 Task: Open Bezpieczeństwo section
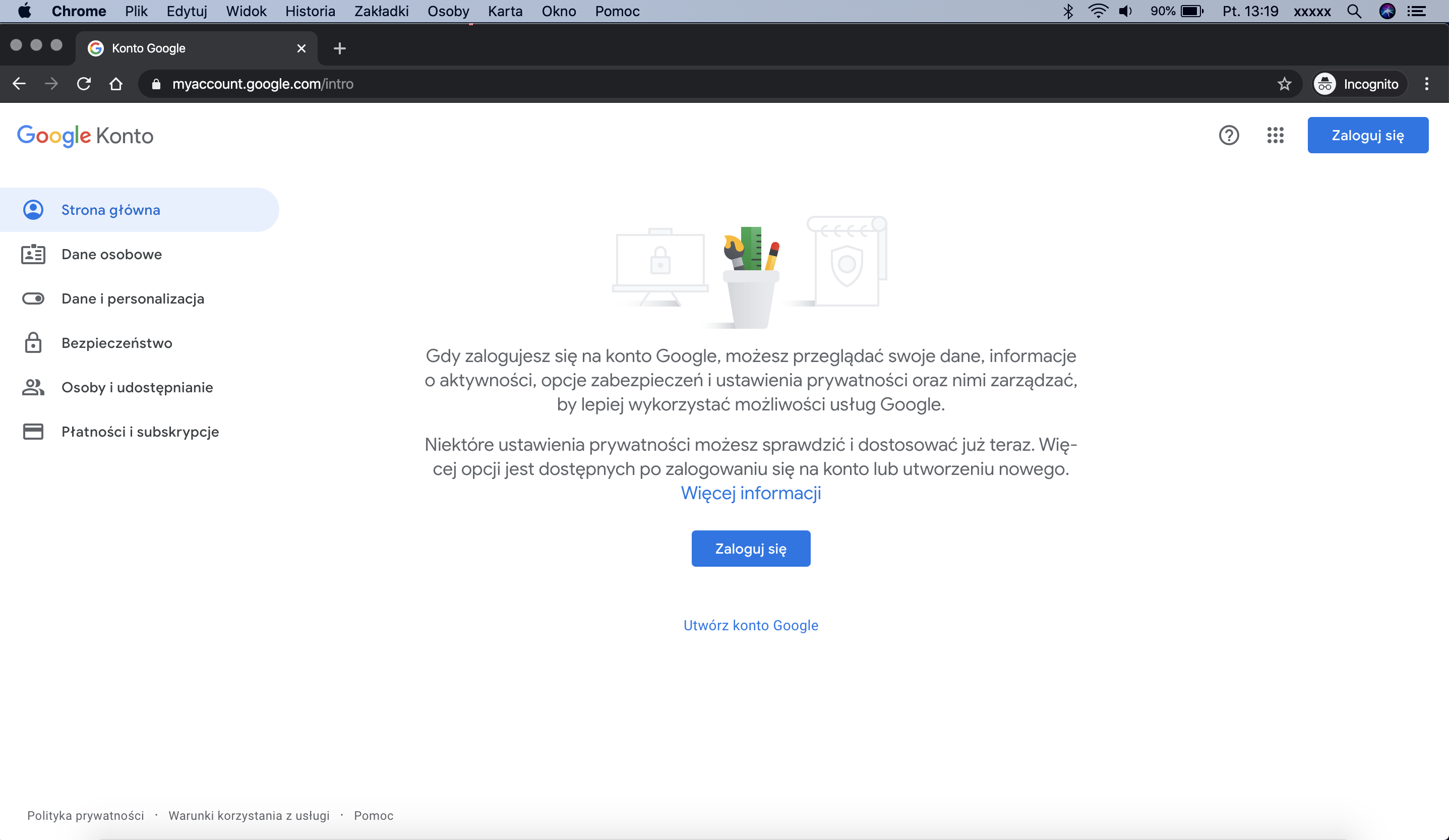pyautogui.click(x=139, y=343)
